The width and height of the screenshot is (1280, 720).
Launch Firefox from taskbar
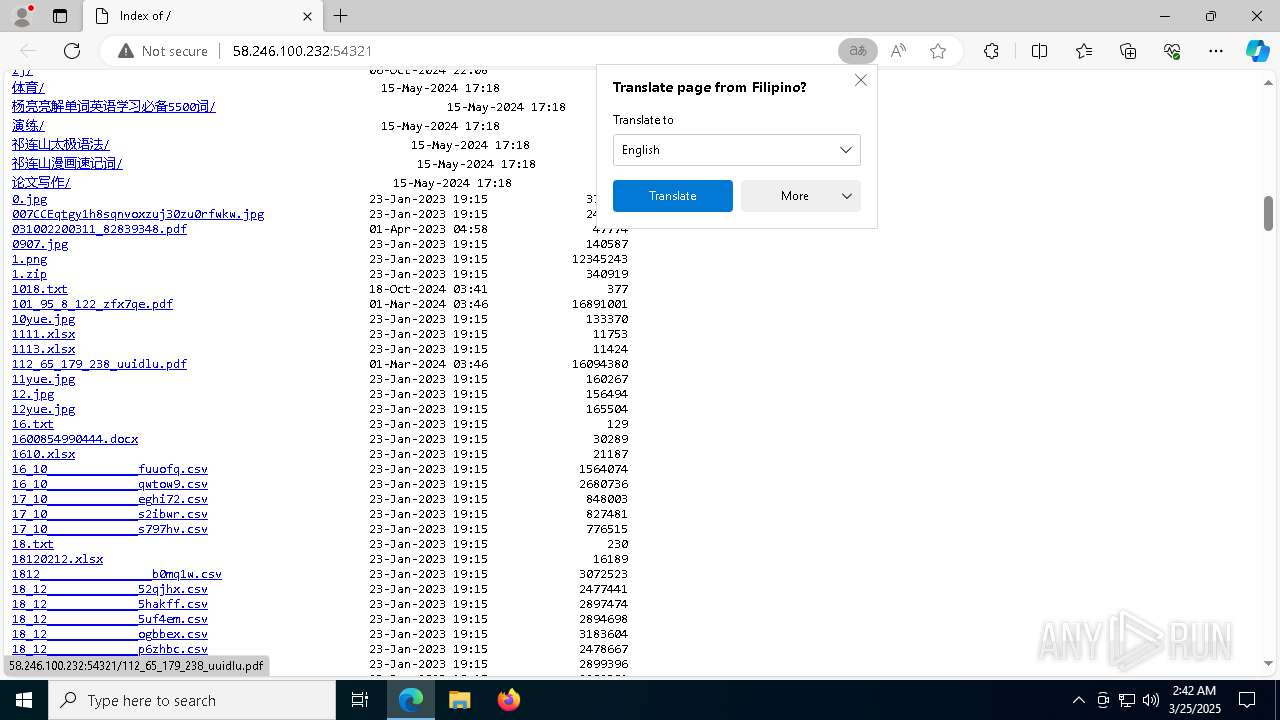pos(508,700)
